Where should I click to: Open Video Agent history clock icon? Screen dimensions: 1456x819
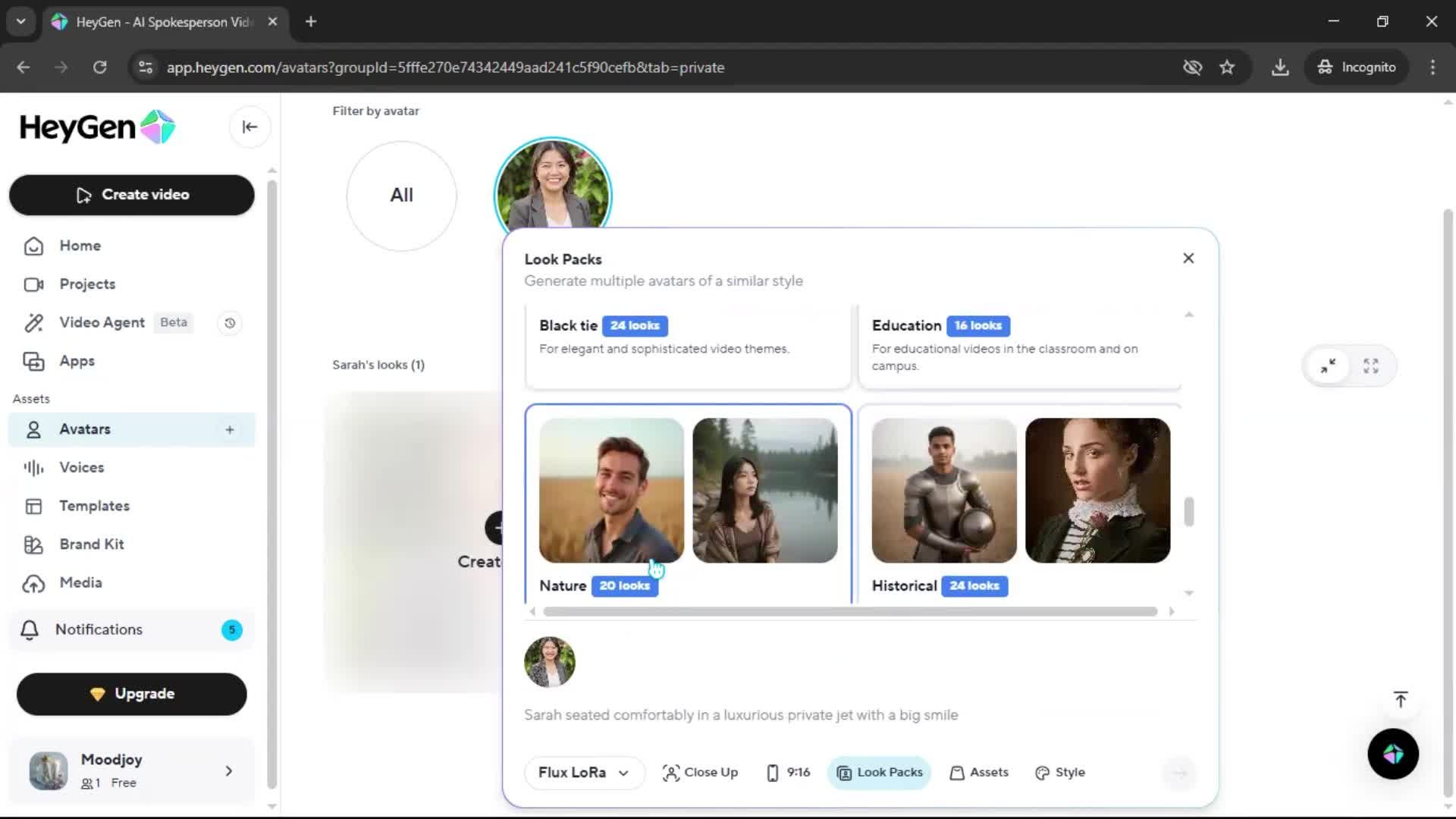230,323
